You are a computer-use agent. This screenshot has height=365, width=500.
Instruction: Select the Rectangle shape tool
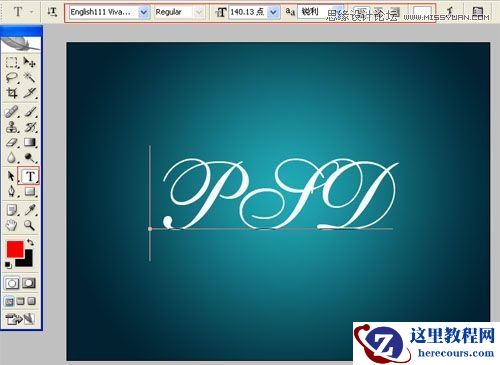click(30, 192)
